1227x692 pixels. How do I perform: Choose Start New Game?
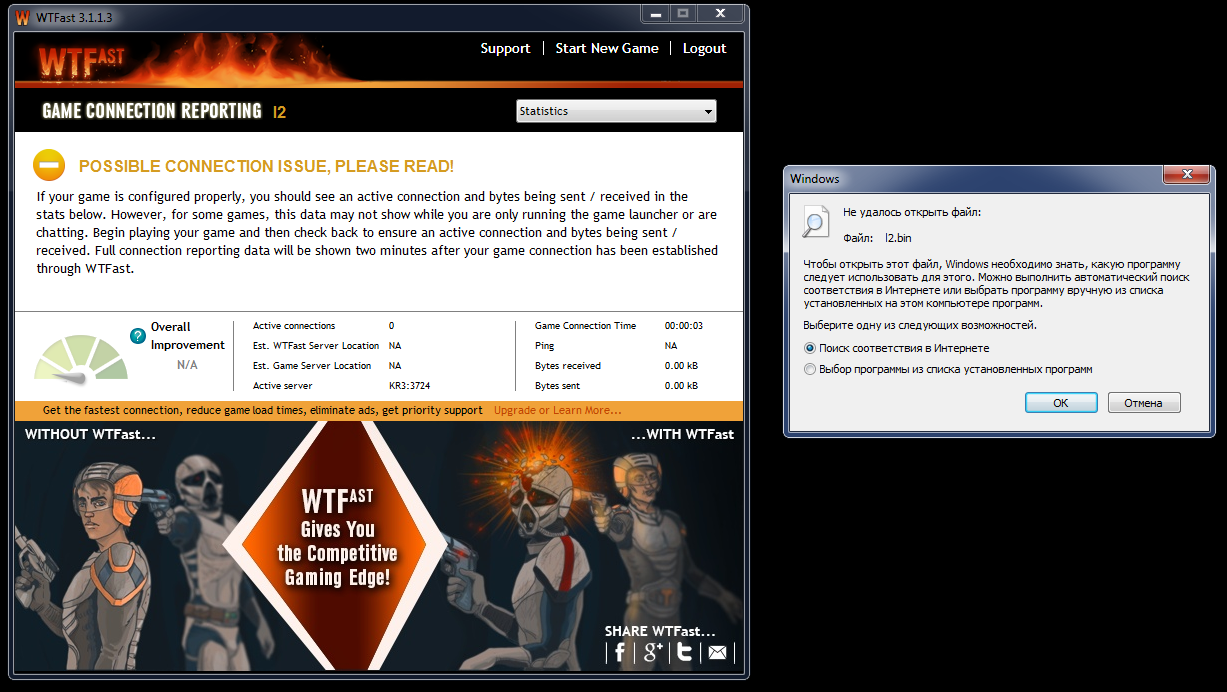[x=607, y=48]
